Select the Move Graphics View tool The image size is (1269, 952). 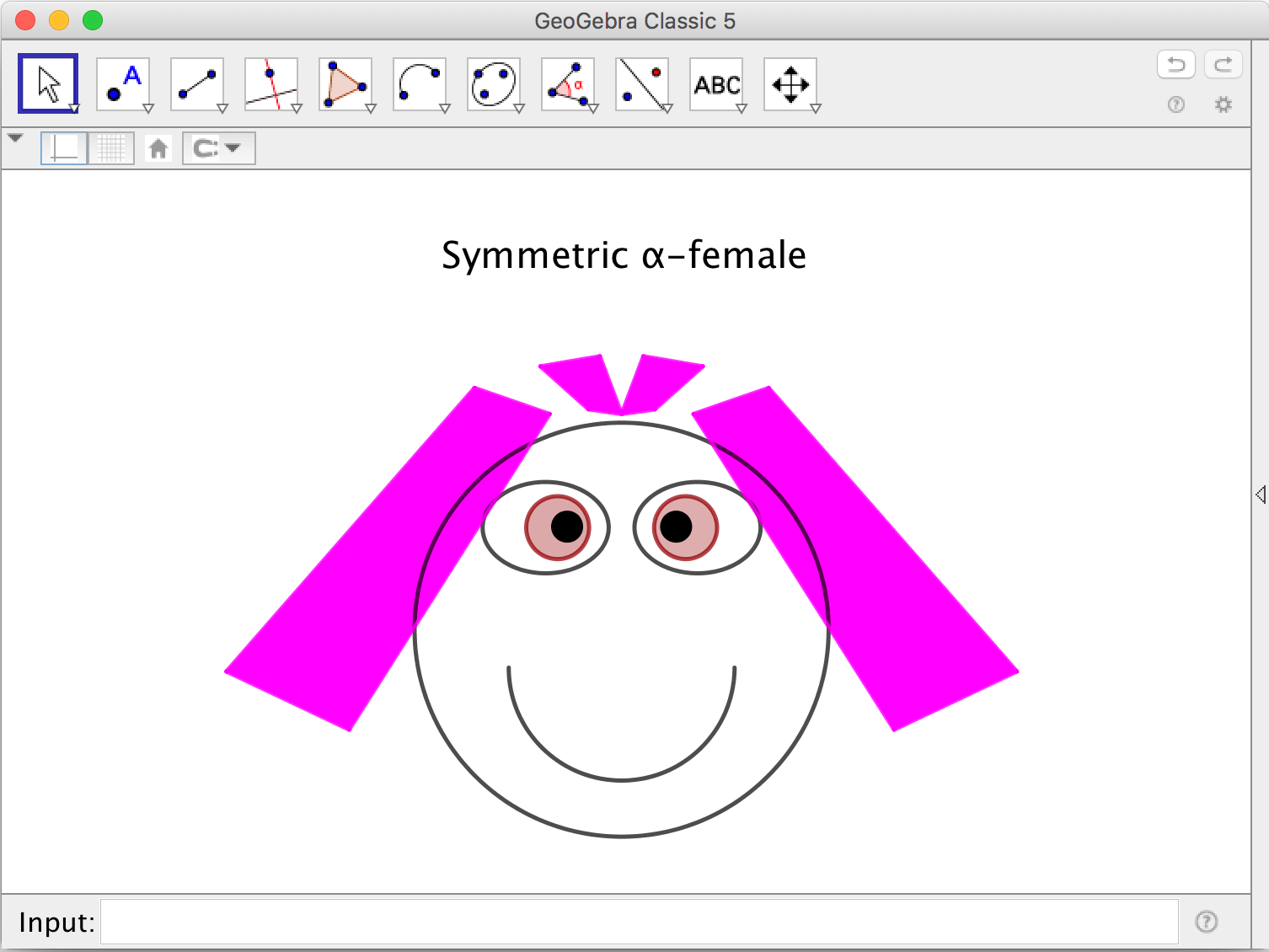(790, 83)
